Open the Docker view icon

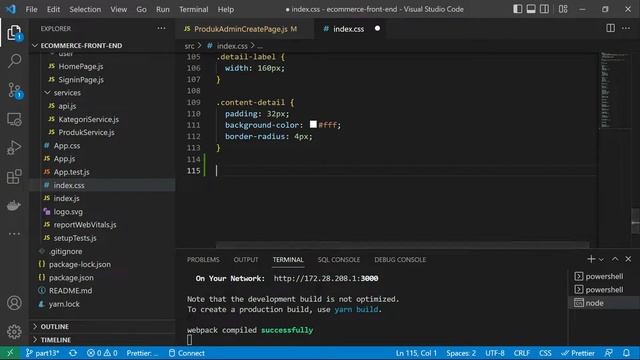pos(14,205)
